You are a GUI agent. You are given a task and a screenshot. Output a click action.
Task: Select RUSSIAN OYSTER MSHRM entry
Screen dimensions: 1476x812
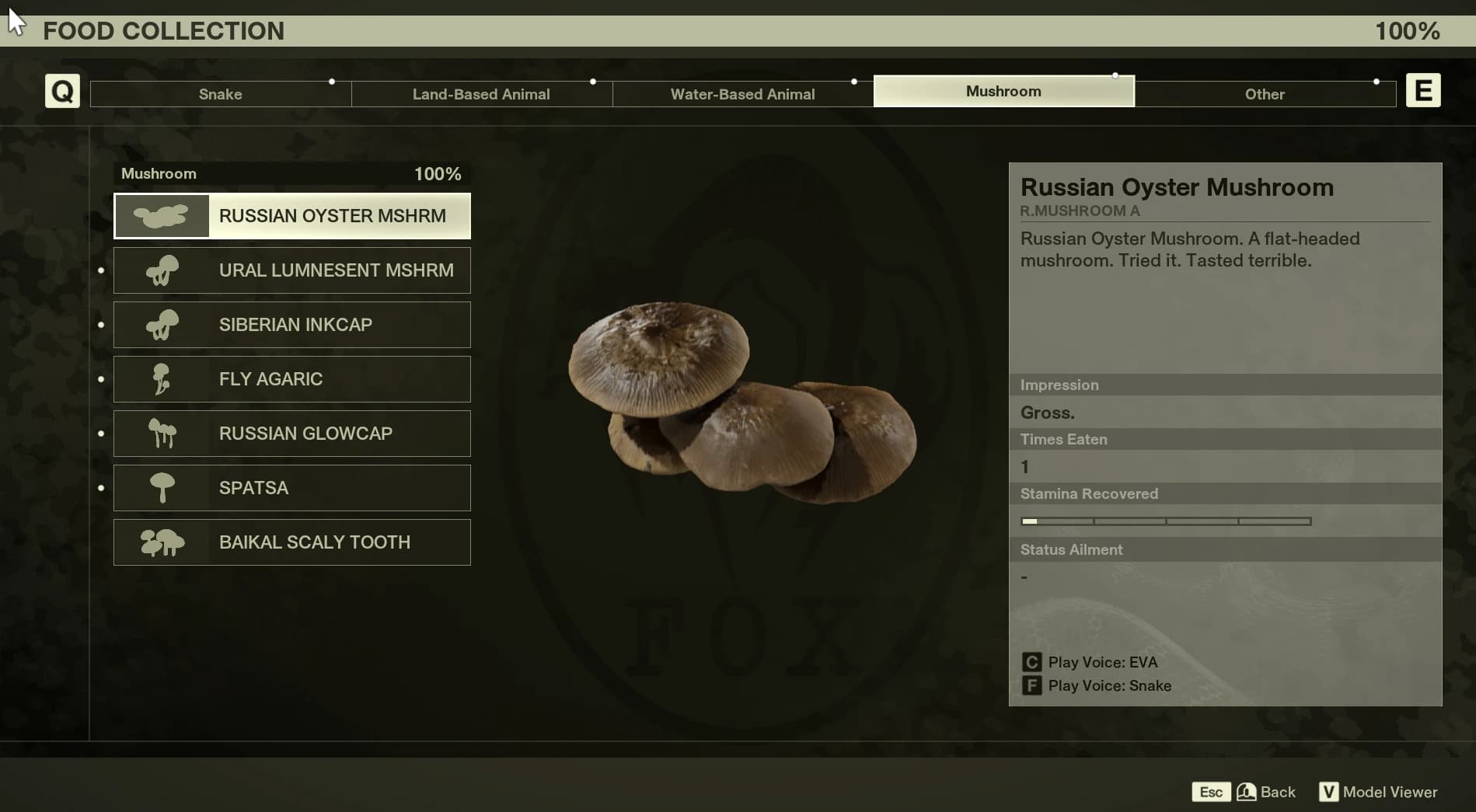(292, 216)
